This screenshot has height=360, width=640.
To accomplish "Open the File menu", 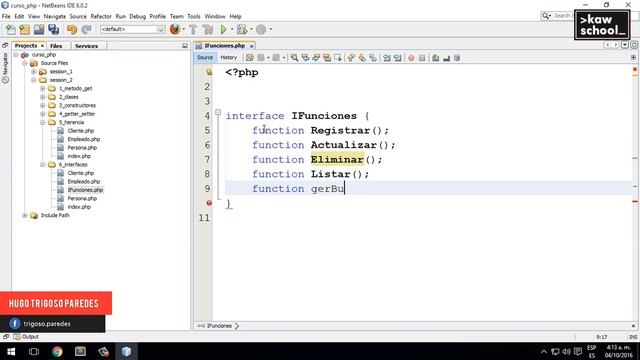I will click(x=6, y=16).
